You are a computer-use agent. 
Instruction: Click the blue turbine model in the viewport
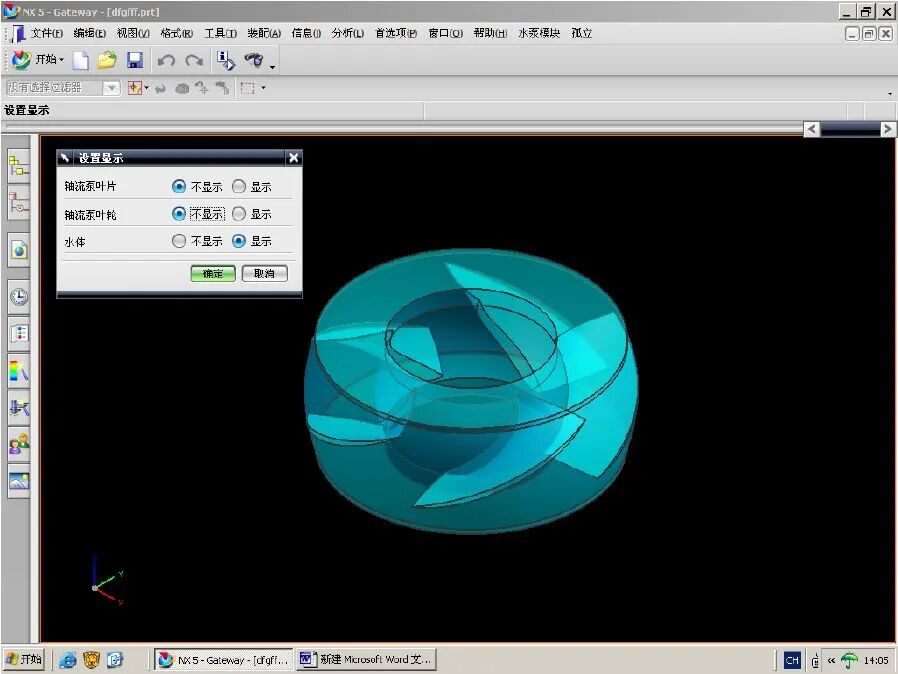point(471,392)
